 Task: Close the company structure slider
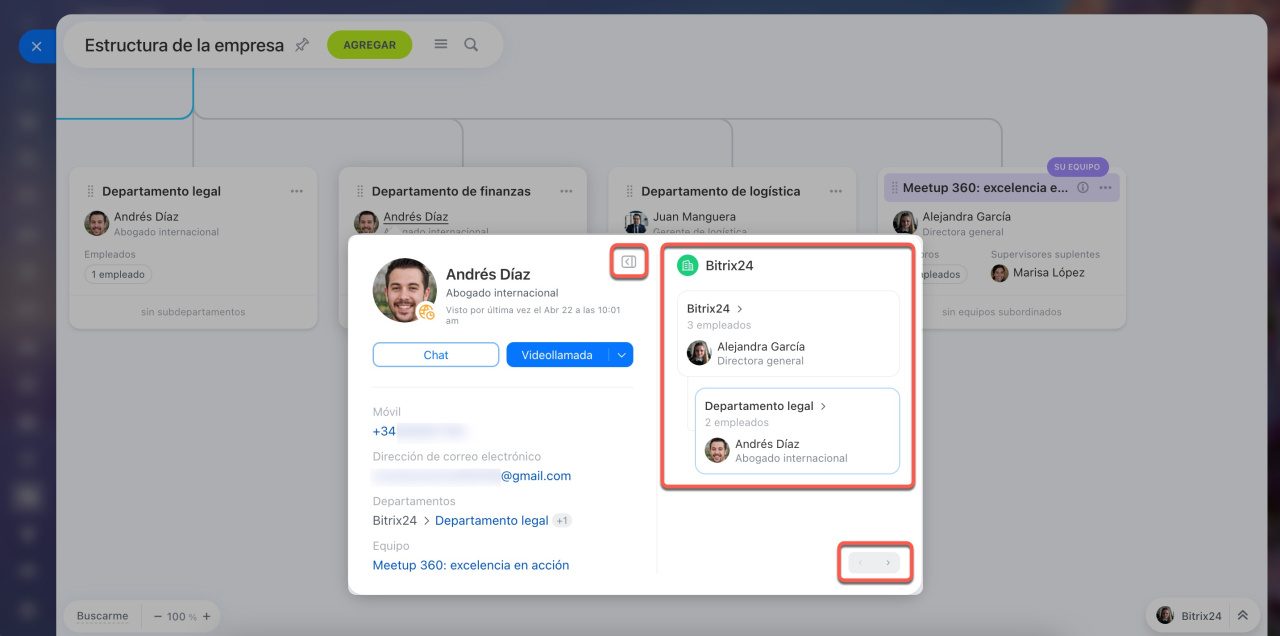(x=36, y=46)
